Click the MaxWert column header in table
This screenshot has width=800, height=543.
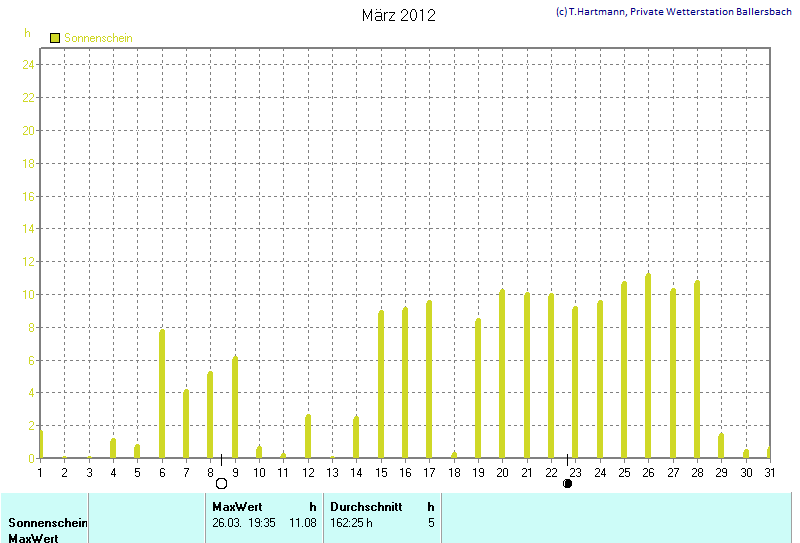coord(237,507)
